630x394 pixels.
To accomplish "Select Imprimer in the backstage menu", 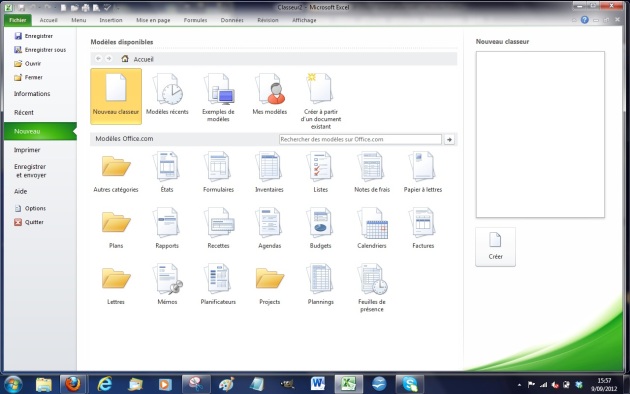I will 27,150.
